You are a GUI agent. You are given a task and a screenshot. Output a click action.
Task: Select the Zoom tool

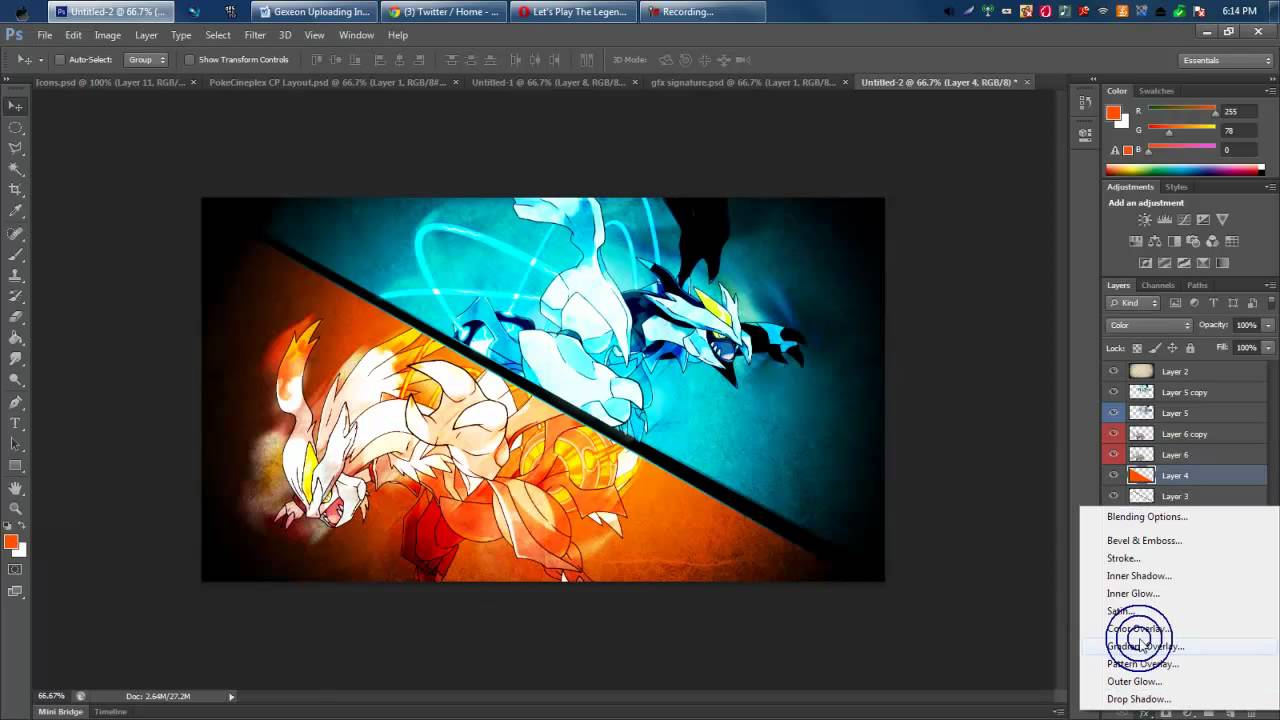pyautogui.click(x=15, y=508)
